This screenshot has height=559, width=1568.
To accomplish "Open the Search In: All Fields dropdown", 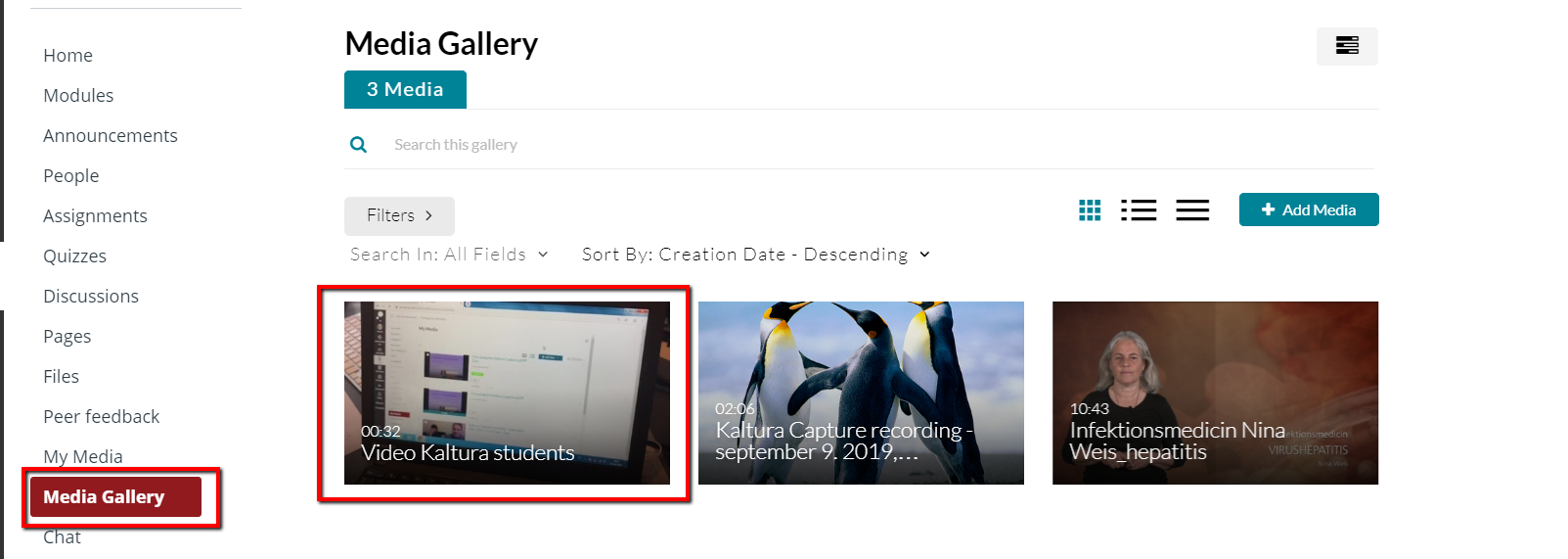I will pos(449,255).
